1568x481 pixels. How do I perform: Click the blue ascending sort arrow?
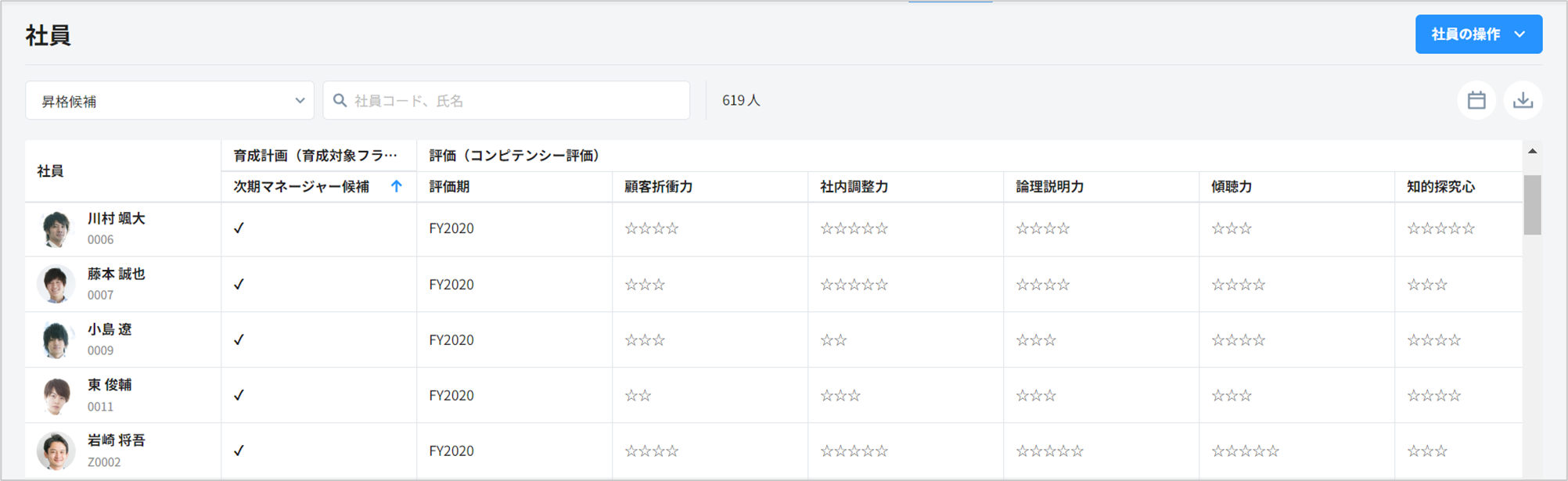(396, 187)
